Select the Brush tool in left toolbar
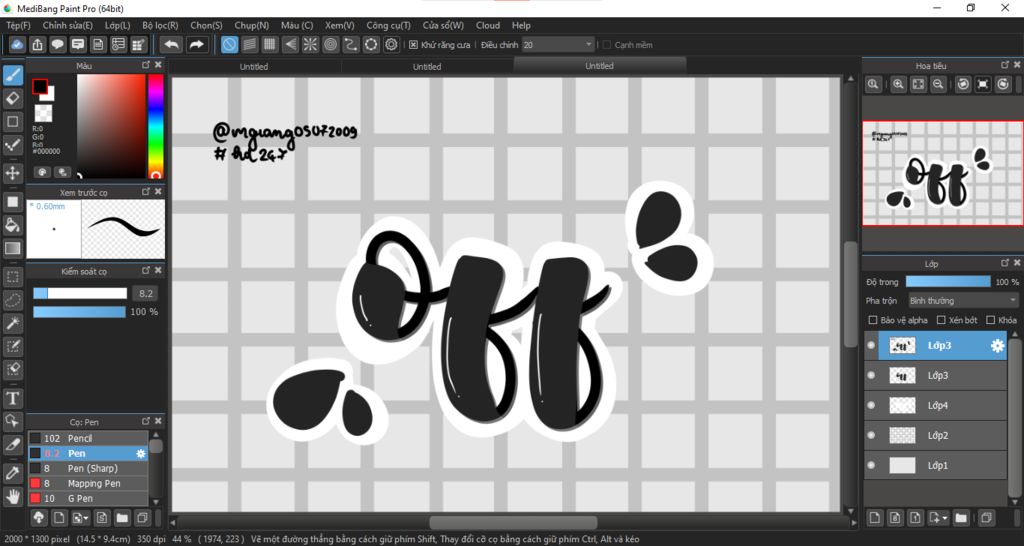Viewport: 1024px width, 546px height. (12, 75)
